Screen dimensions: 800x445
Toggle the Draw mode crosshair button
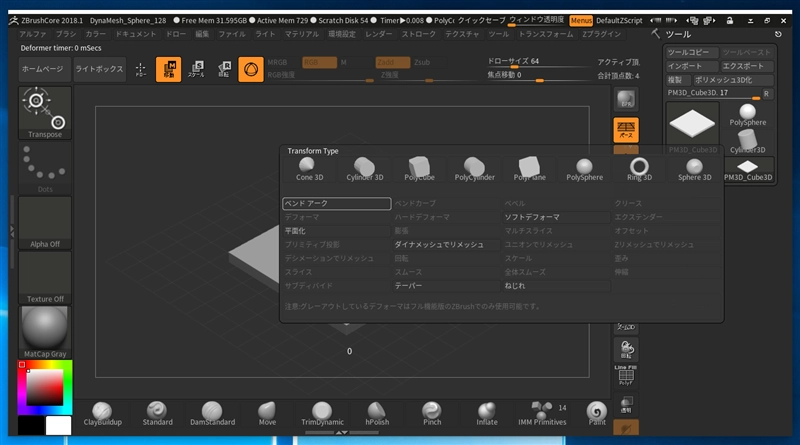tap(141, 69)
